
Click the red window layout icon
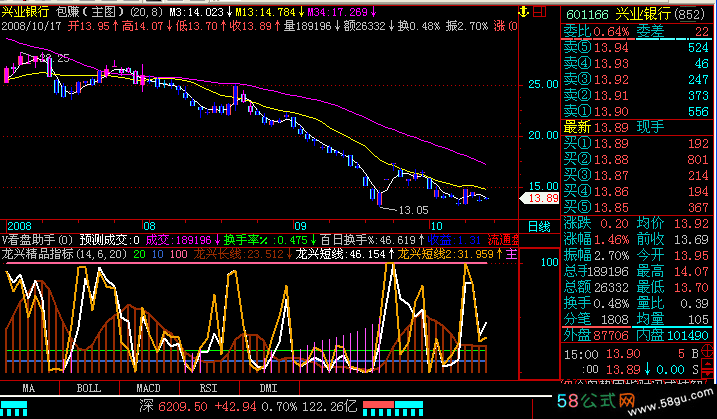540,11
